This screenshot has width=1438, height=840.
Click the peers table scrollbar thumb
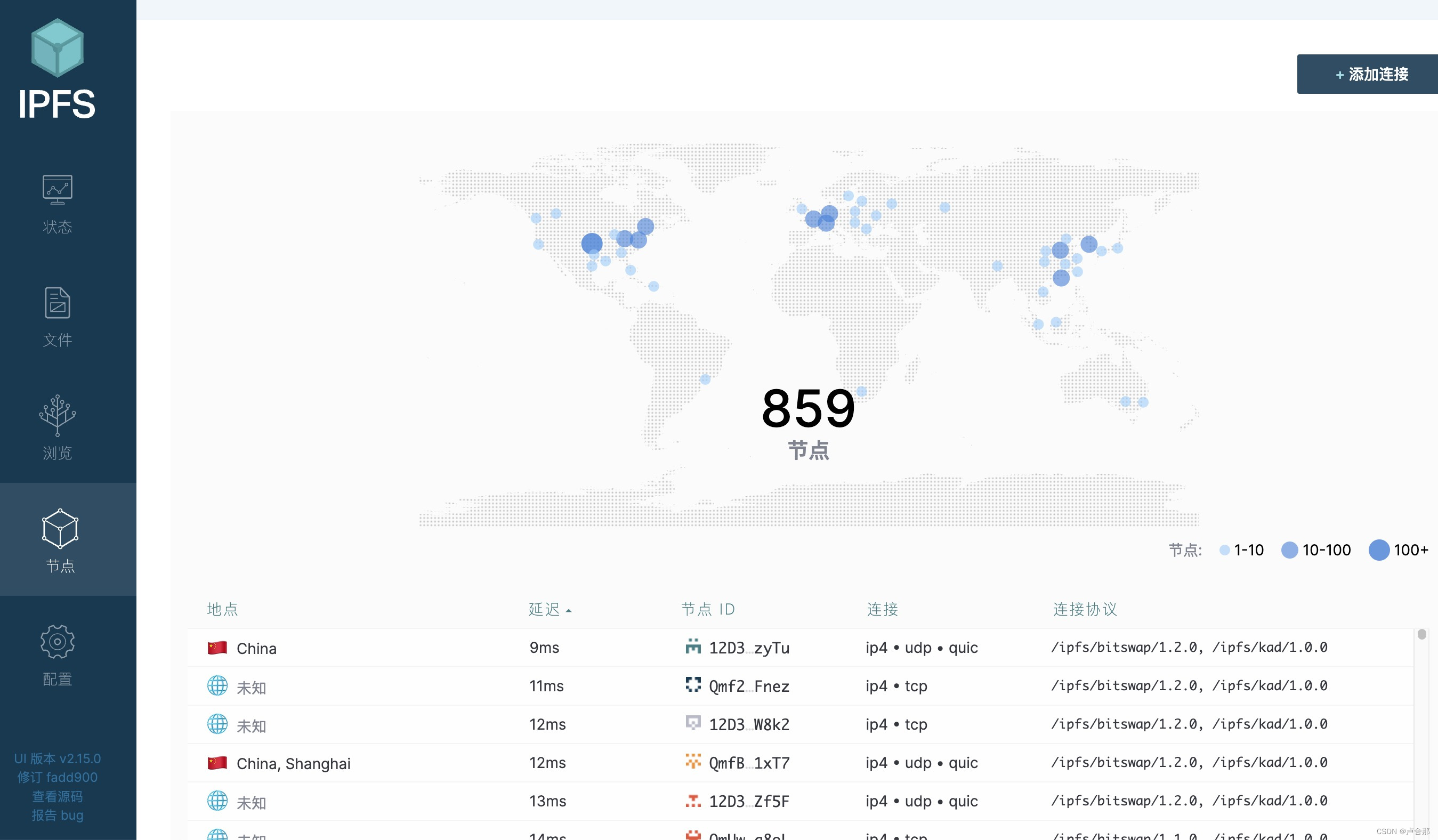pos(1421,635)
